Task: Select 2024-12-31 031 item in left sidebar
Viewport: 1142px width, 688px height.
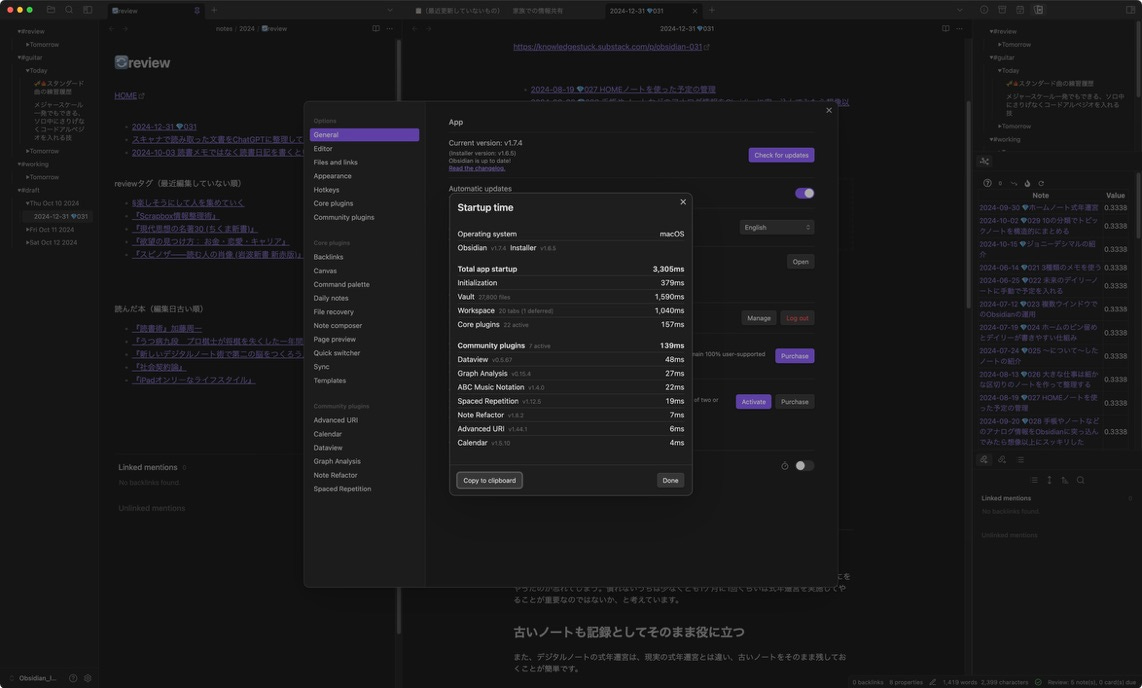Action: pos(60,216)
